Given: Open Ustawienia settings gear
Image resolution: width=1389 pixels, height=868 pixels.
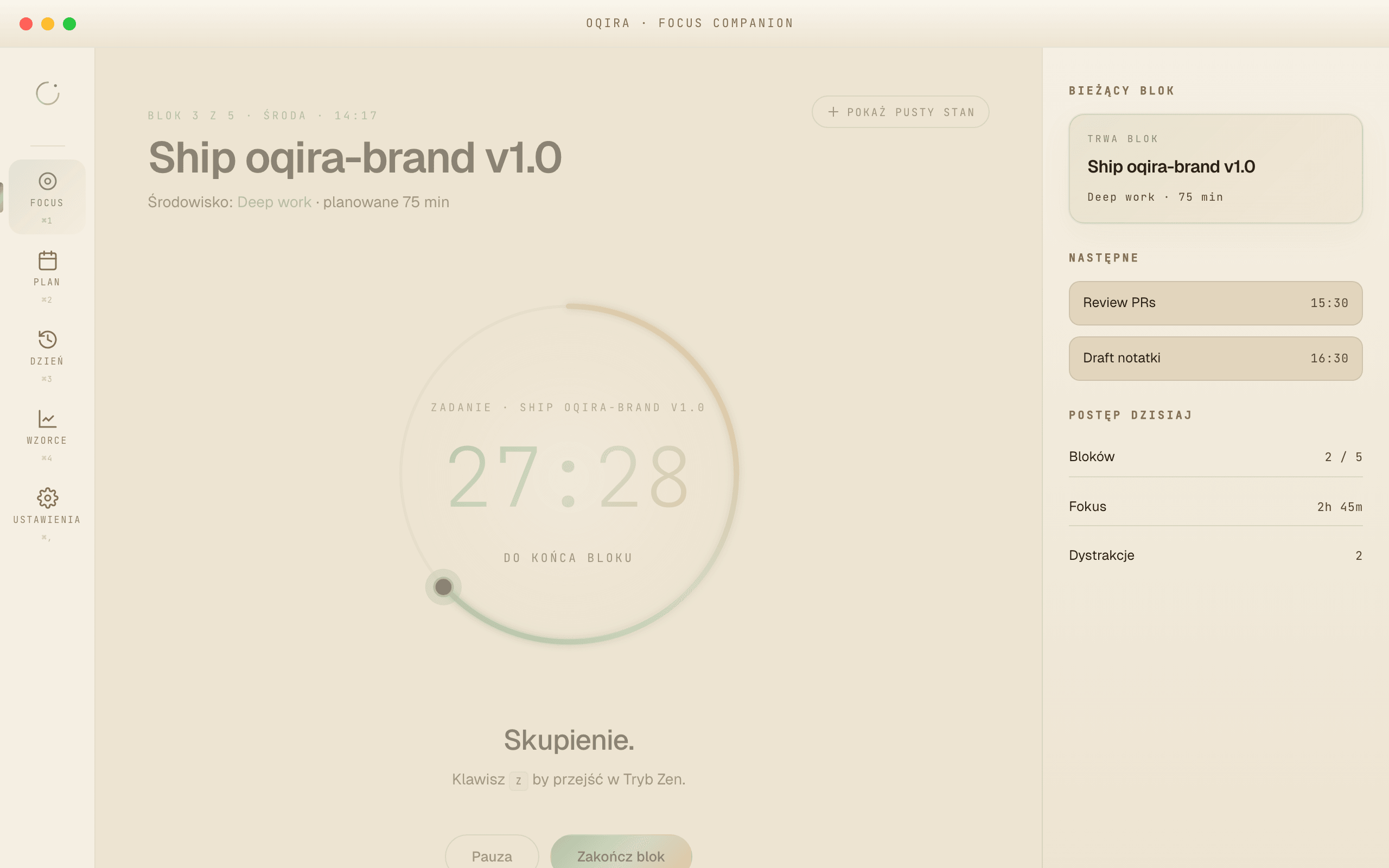Looking at the screenshot, I should (47, 514).
